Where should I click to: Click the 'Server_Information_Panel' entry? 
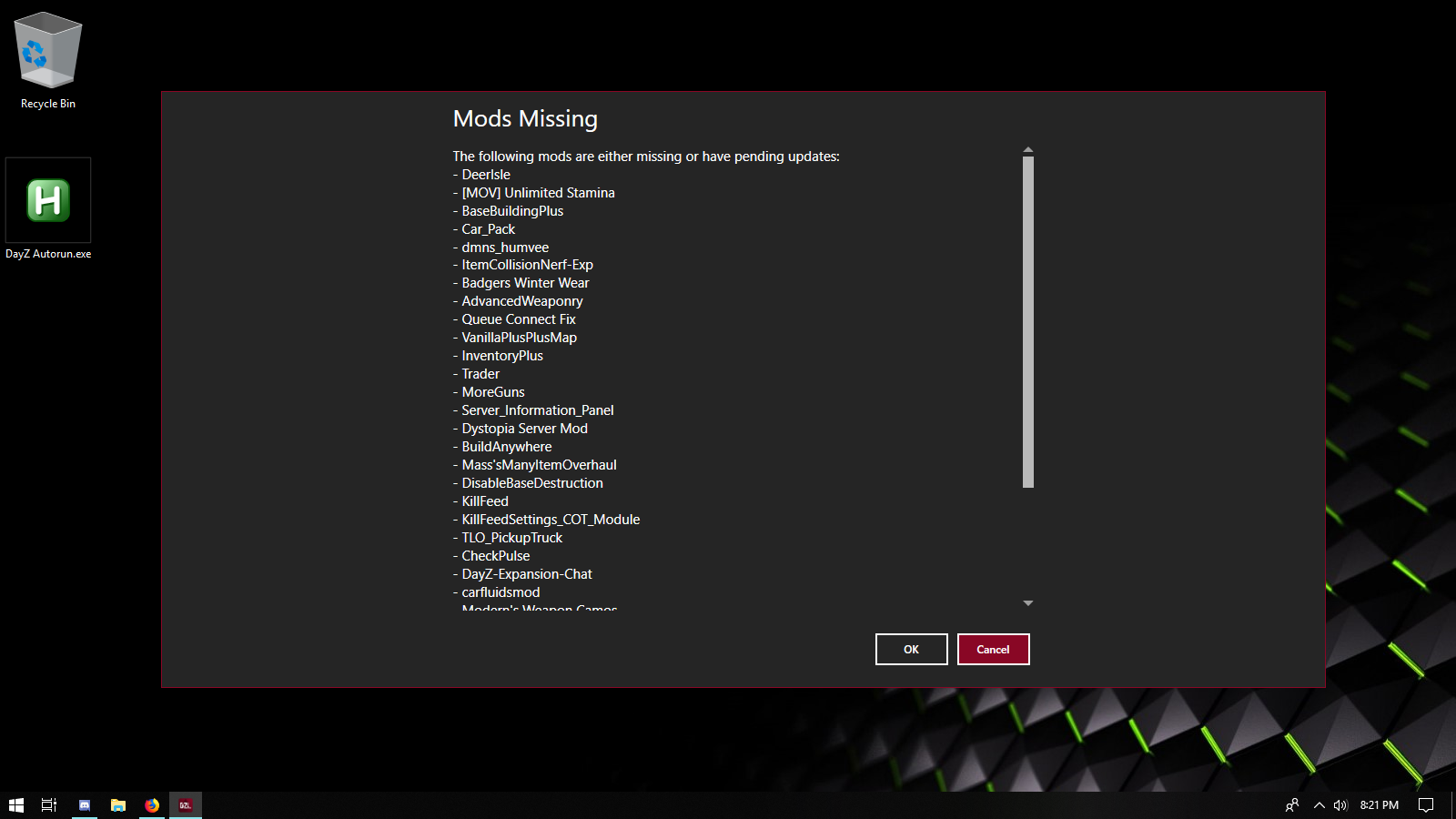[x=538, y=410]
